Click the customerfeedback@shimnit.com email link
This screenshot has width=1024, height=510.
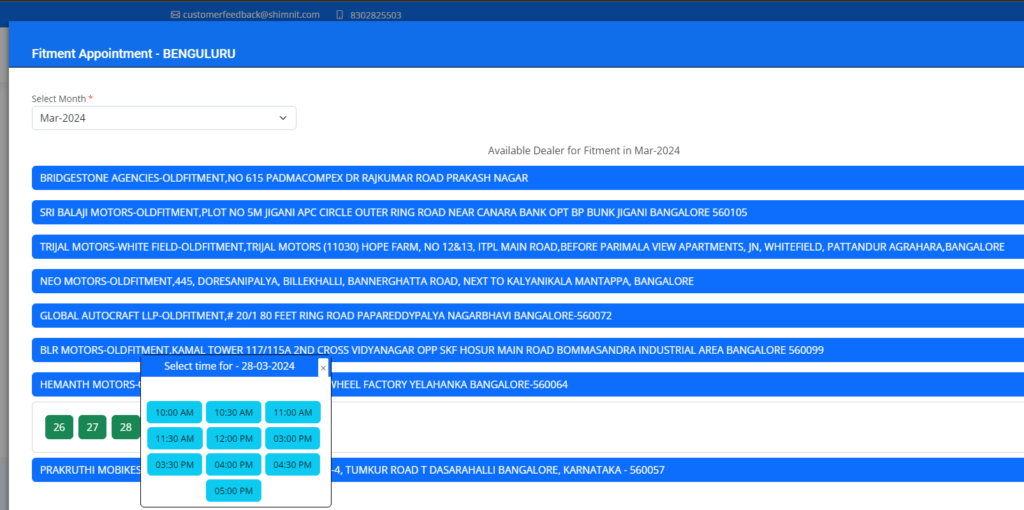(251, 14)
